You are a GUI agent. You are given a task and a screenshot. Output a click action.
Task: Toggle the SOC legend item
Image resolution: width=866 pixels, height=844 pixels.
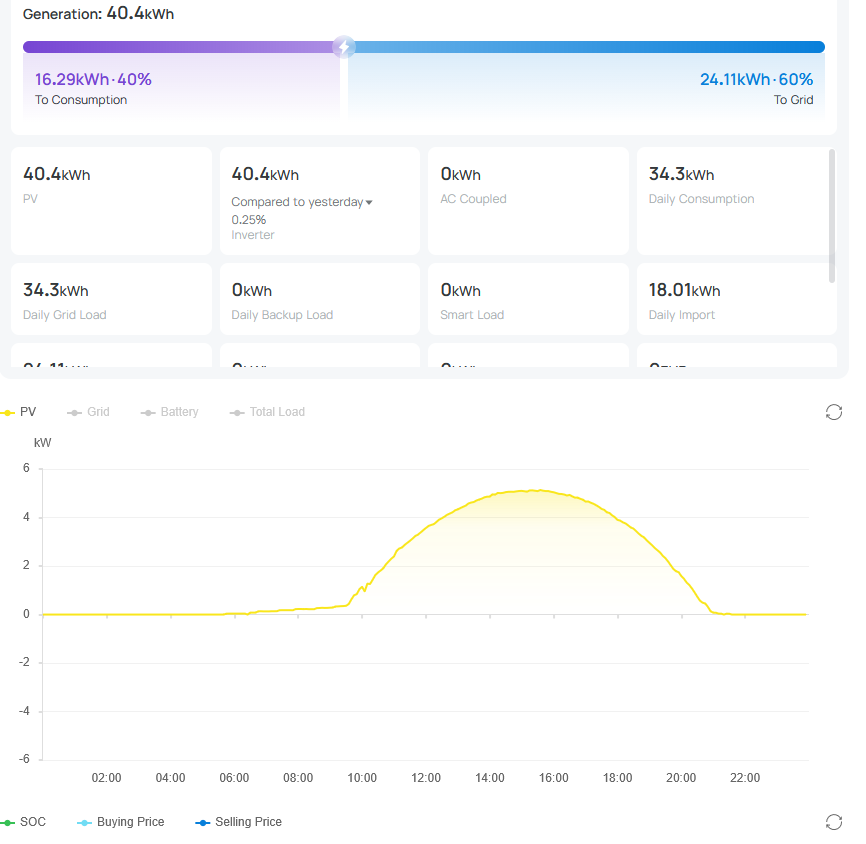24,822
